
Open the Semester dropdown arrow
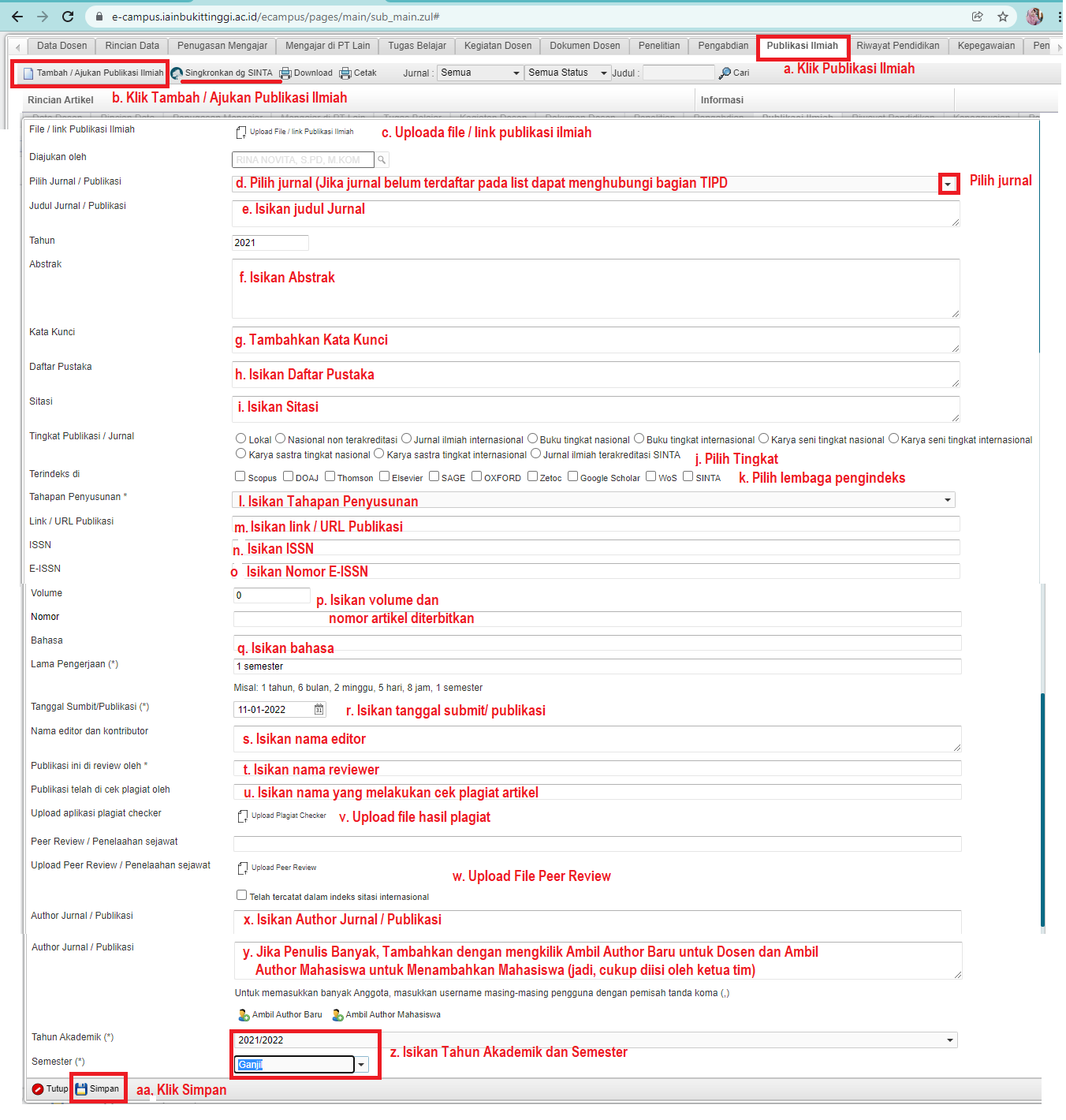point(361,1065)
